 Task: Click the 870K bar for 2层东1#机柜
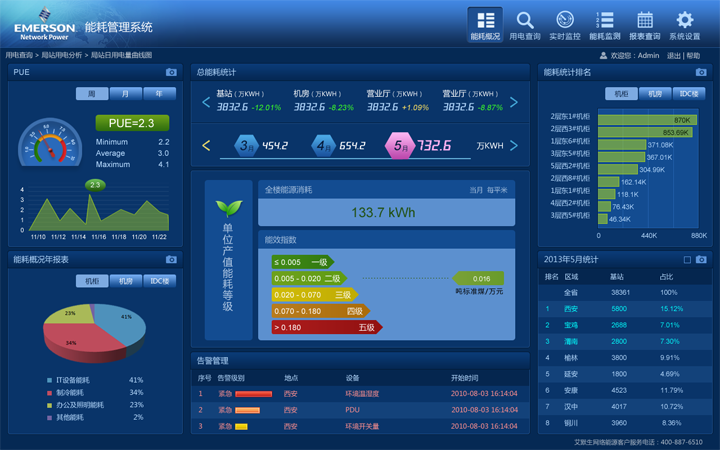point(647,120)
